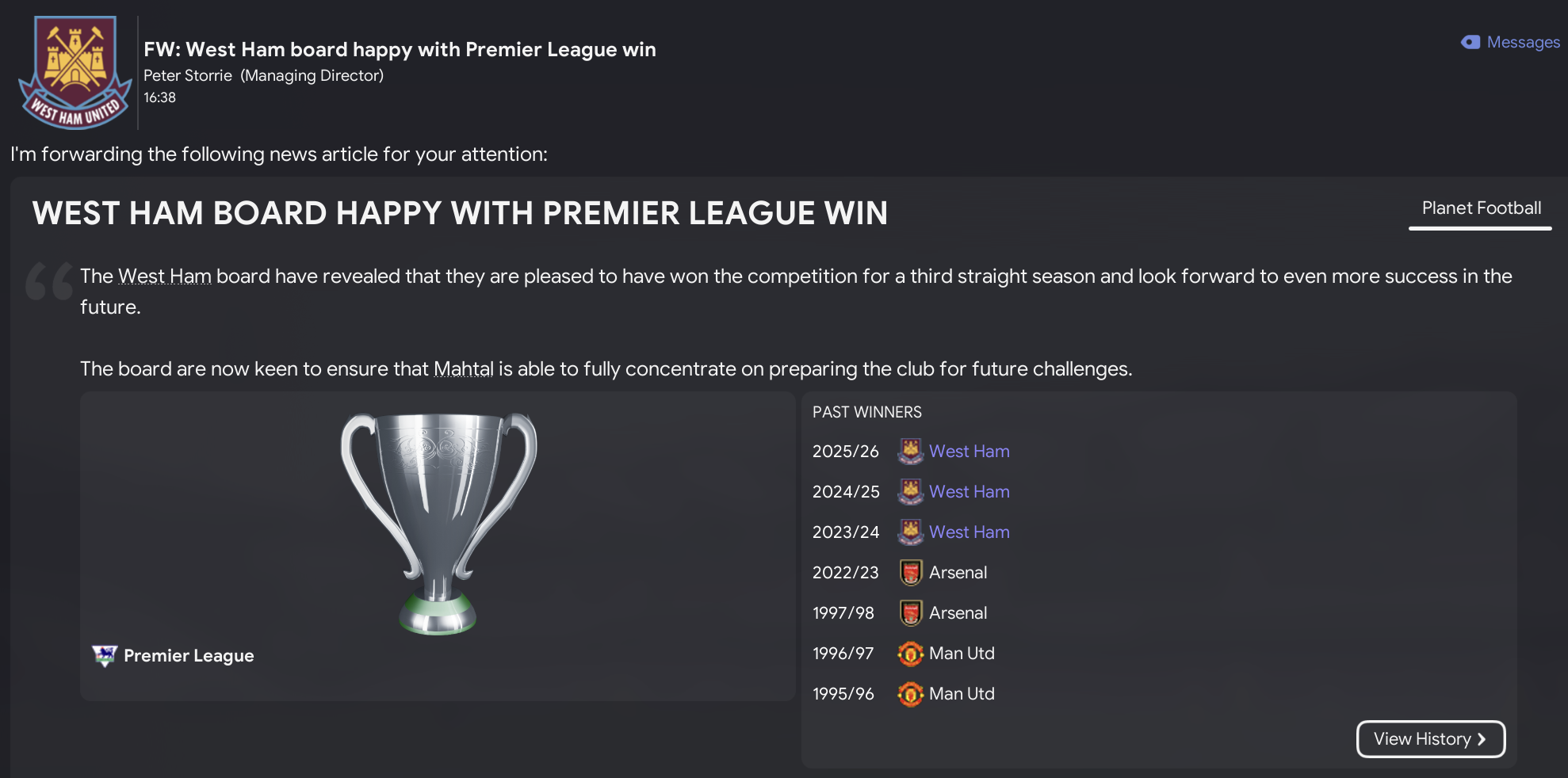Click the Arsenal crest for 2022/23
1568x778 pixels.
911,573
